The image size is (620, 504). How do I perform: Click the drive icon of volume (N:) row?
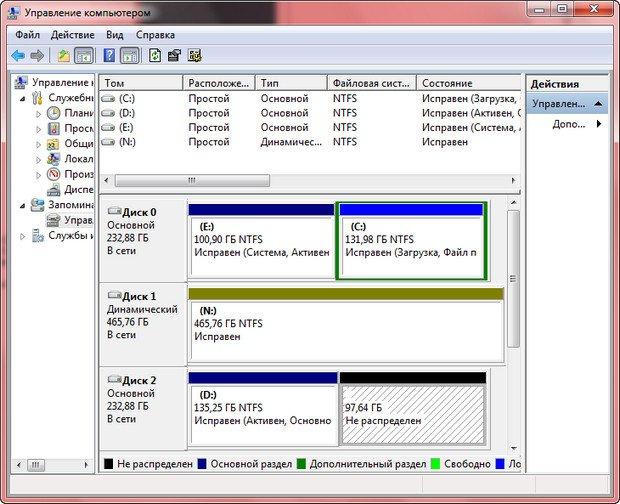click(x=108, y=142)
